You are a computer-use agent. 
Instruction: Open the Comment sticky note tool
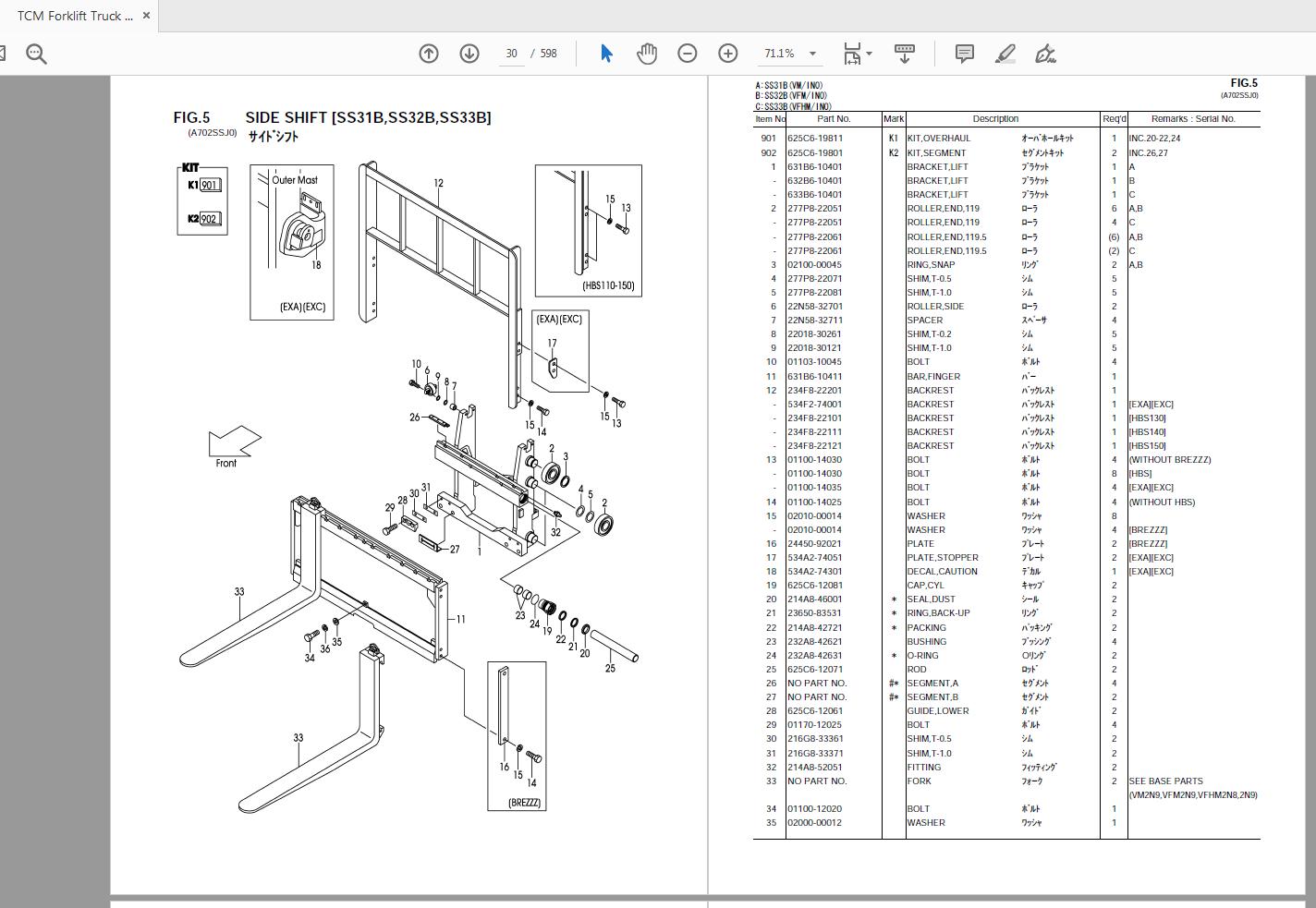click(x=964, y=54)
